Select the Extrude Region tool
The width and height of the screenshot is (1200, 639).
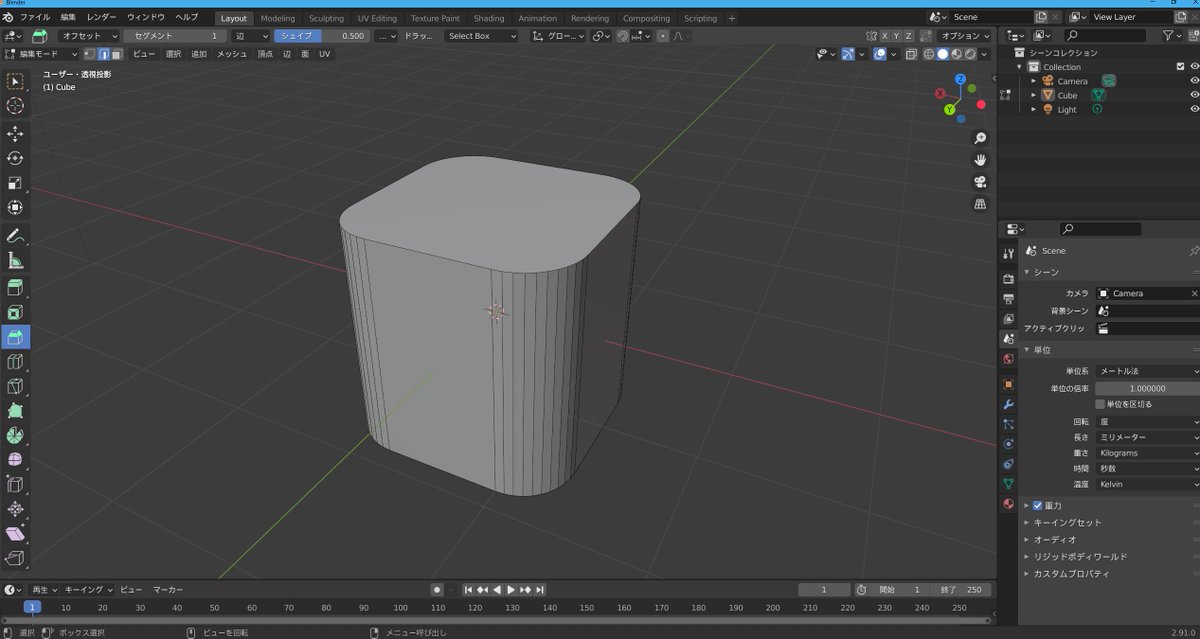tap(15, 289)
